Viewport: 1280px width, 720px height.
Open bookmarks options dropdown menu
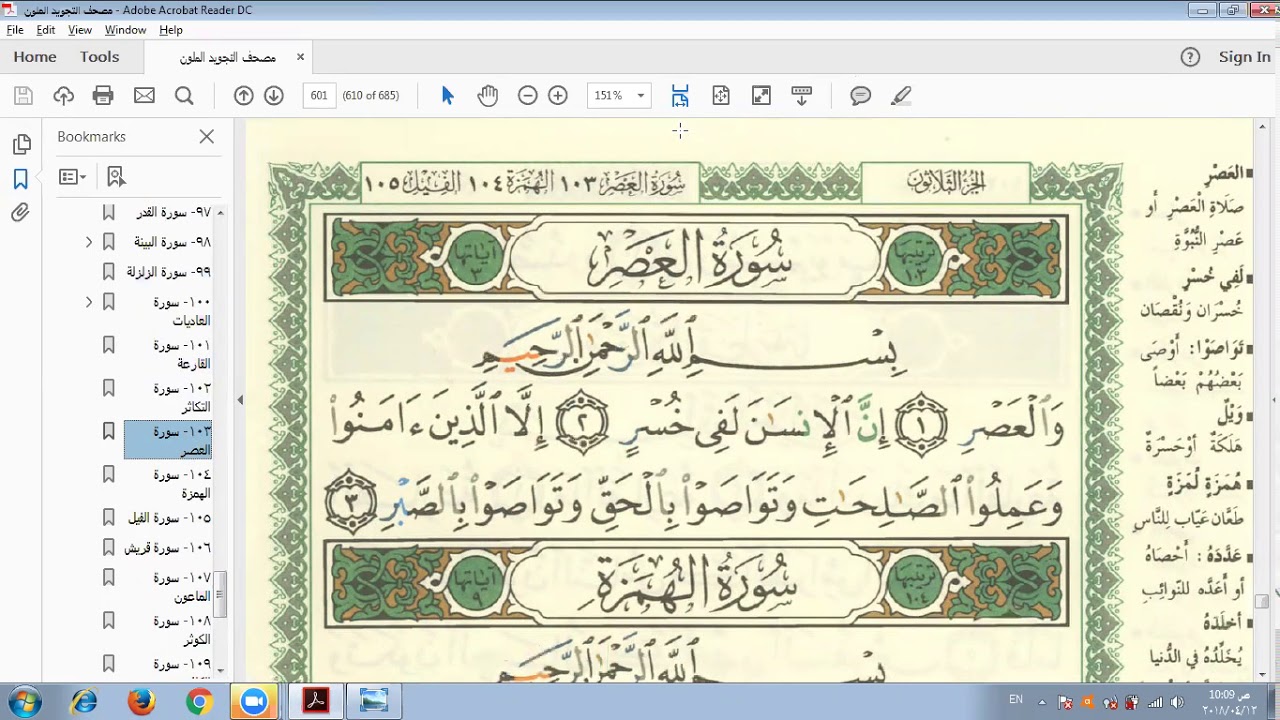click(72, 177)
